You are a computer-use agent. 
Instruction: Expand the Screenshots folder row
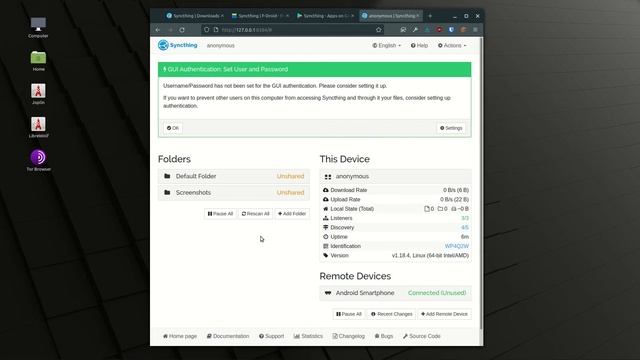click(233, 193)
